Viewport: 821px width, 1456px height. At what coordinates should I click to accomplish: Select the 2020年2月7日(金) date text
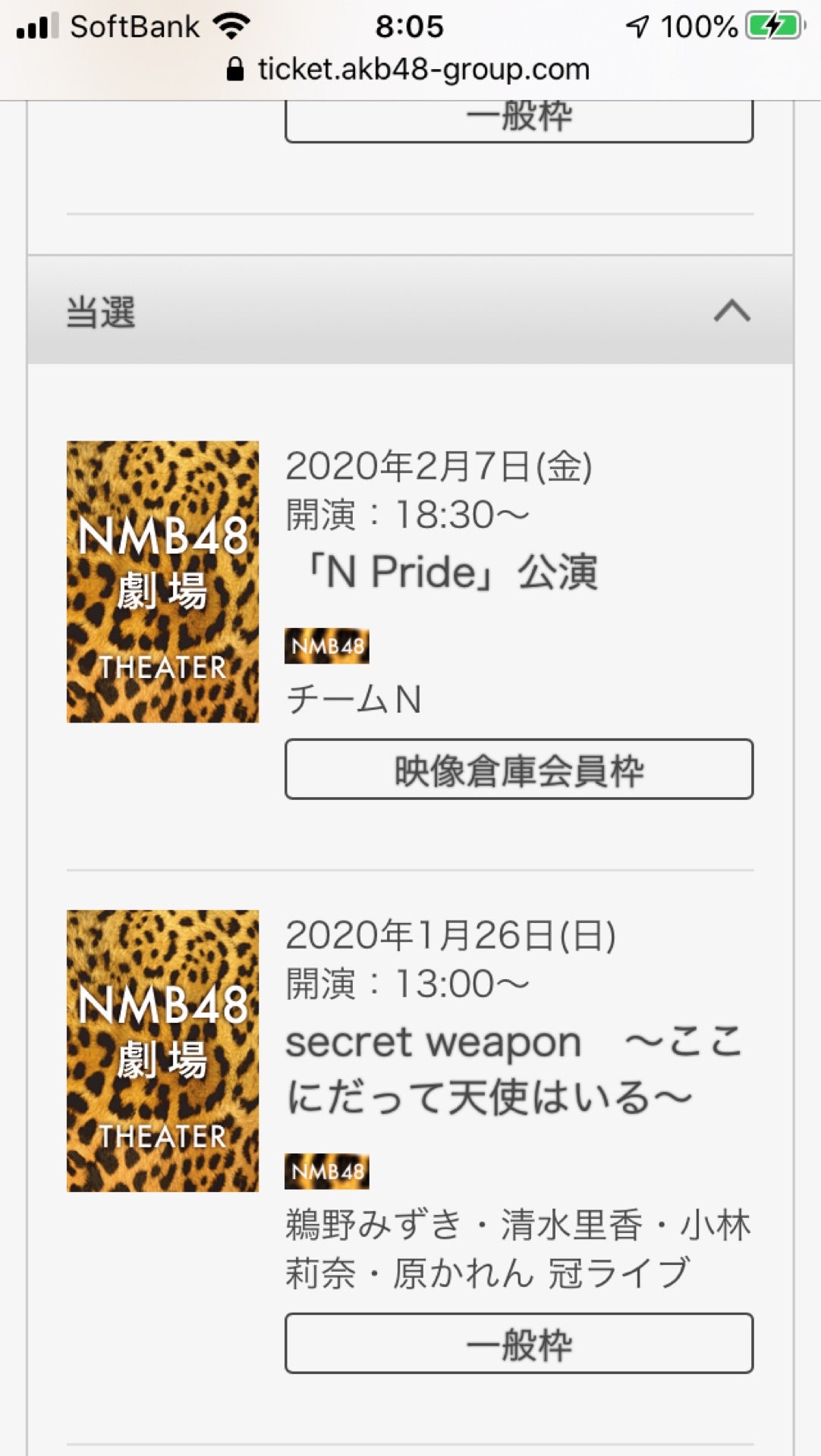point(439,466)
